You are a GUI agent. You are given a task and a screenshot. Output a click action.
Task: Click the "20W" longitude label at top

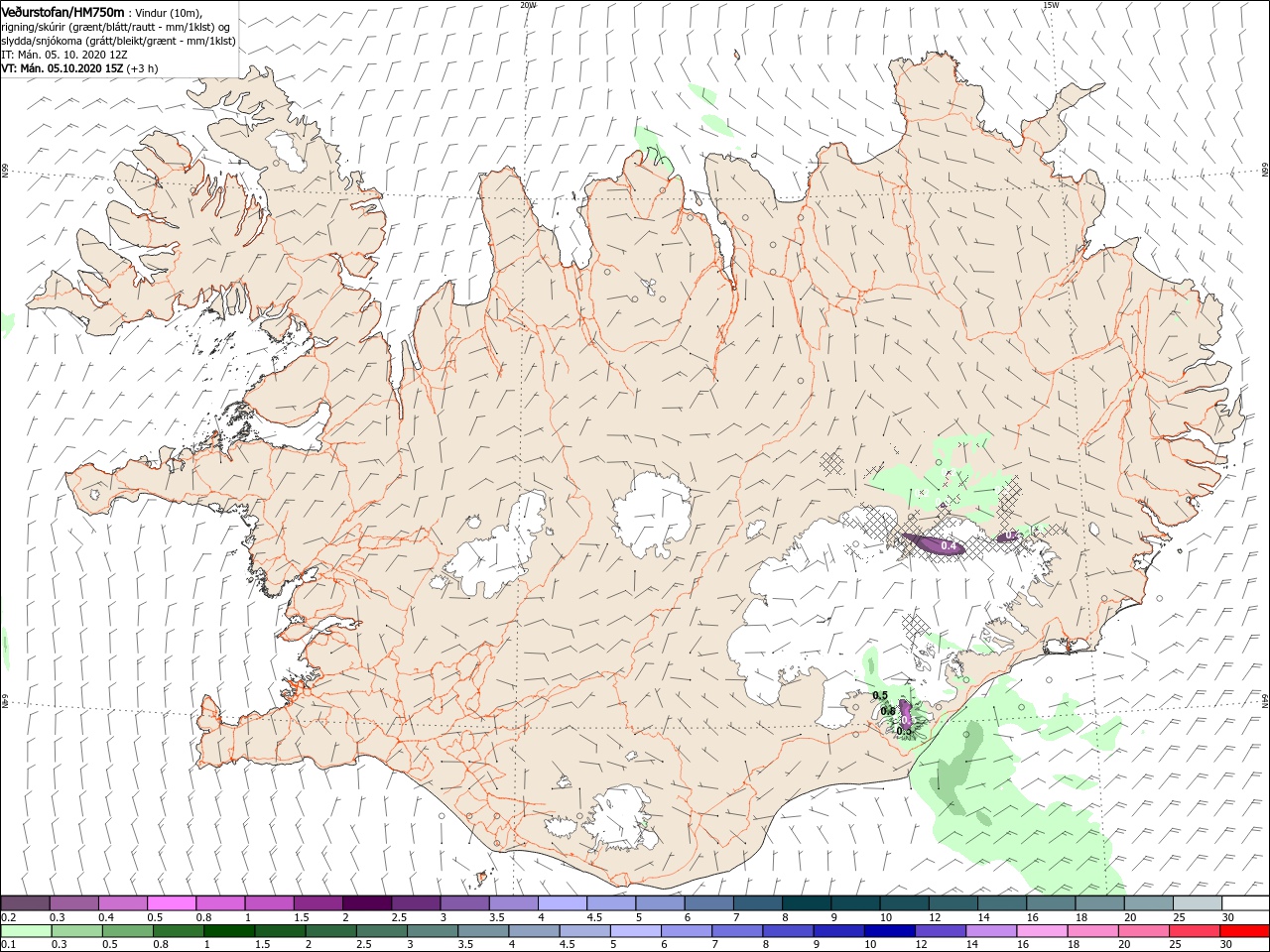click(x=528, y=5)
